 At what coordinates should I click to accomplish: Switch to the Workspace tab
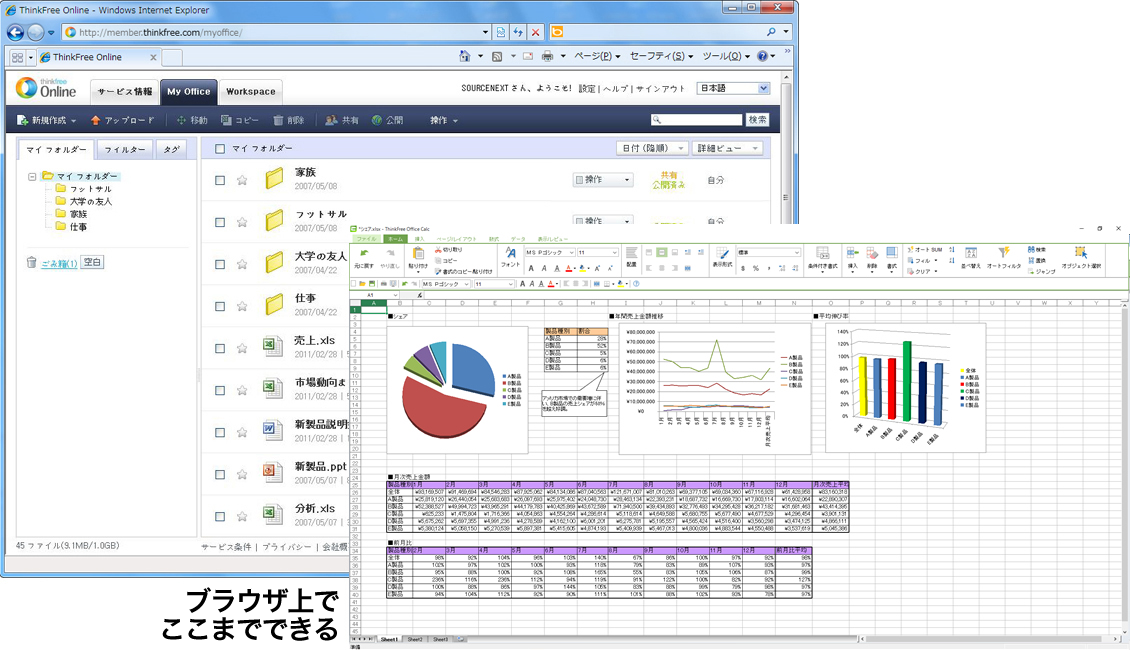point(250,92)
